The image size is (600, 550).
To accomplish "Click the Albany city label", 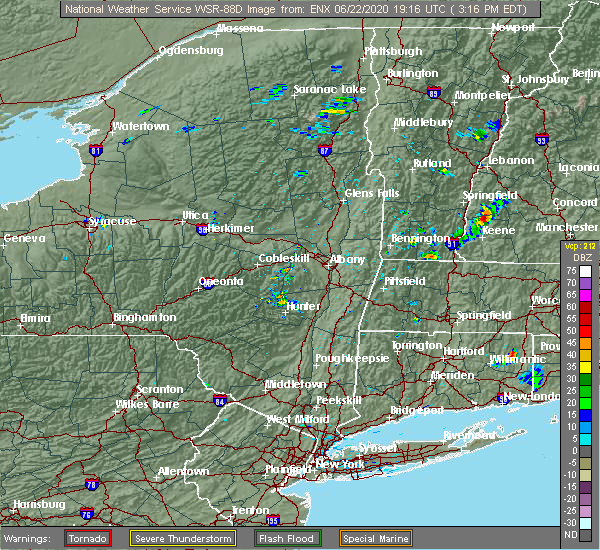I will 347,259.
